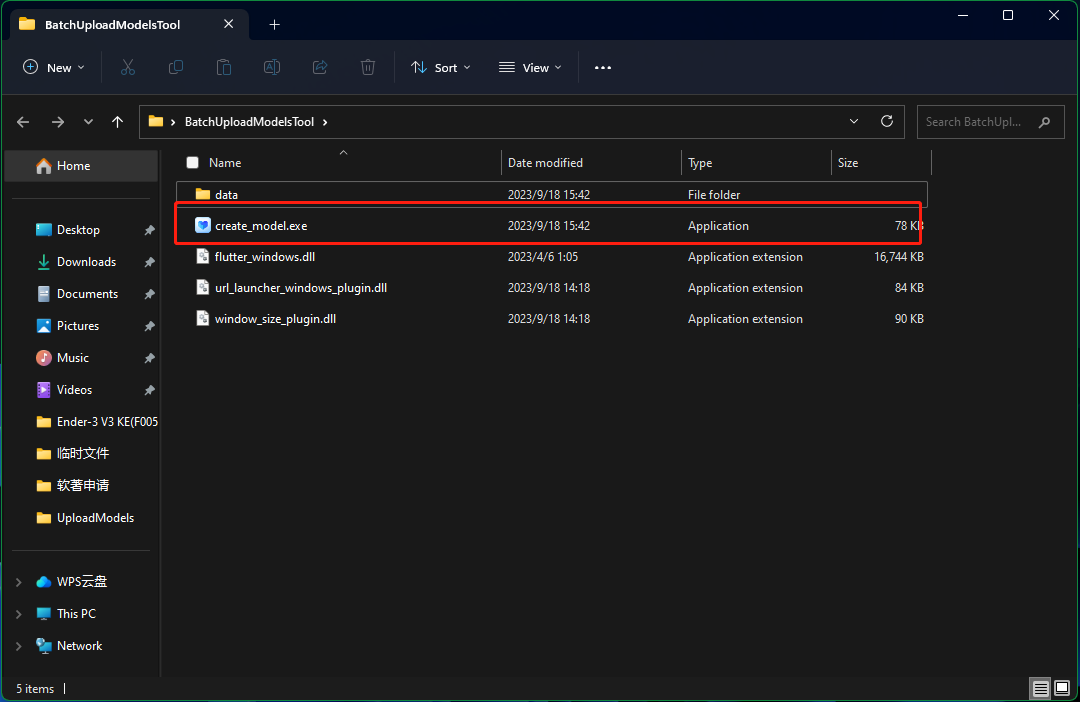The width and height of the screenshot is (1080, 702).
Task: Toggle the select-all checkbox beside Name
Action: tap(193, 163)
